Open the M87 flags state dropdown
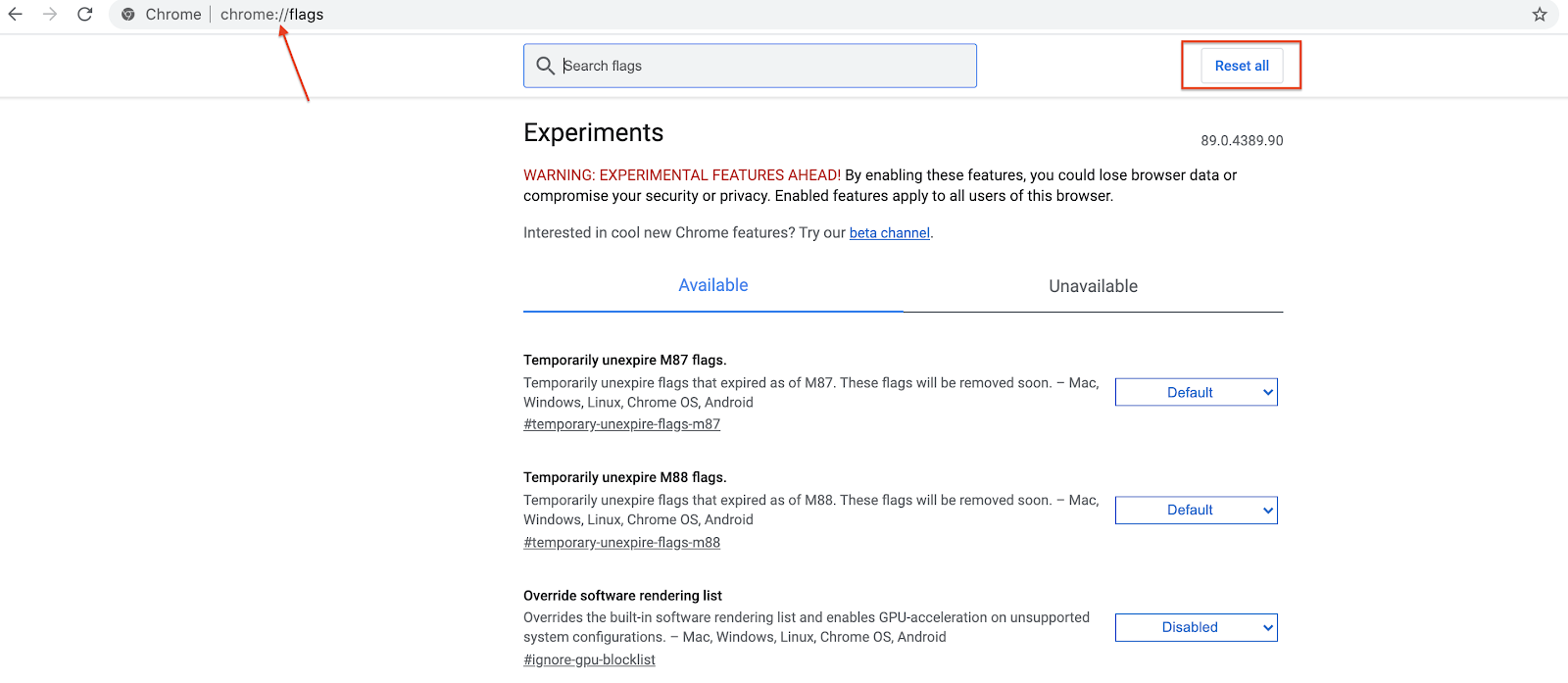The image size is (1568, 683). click(1196, 393)
